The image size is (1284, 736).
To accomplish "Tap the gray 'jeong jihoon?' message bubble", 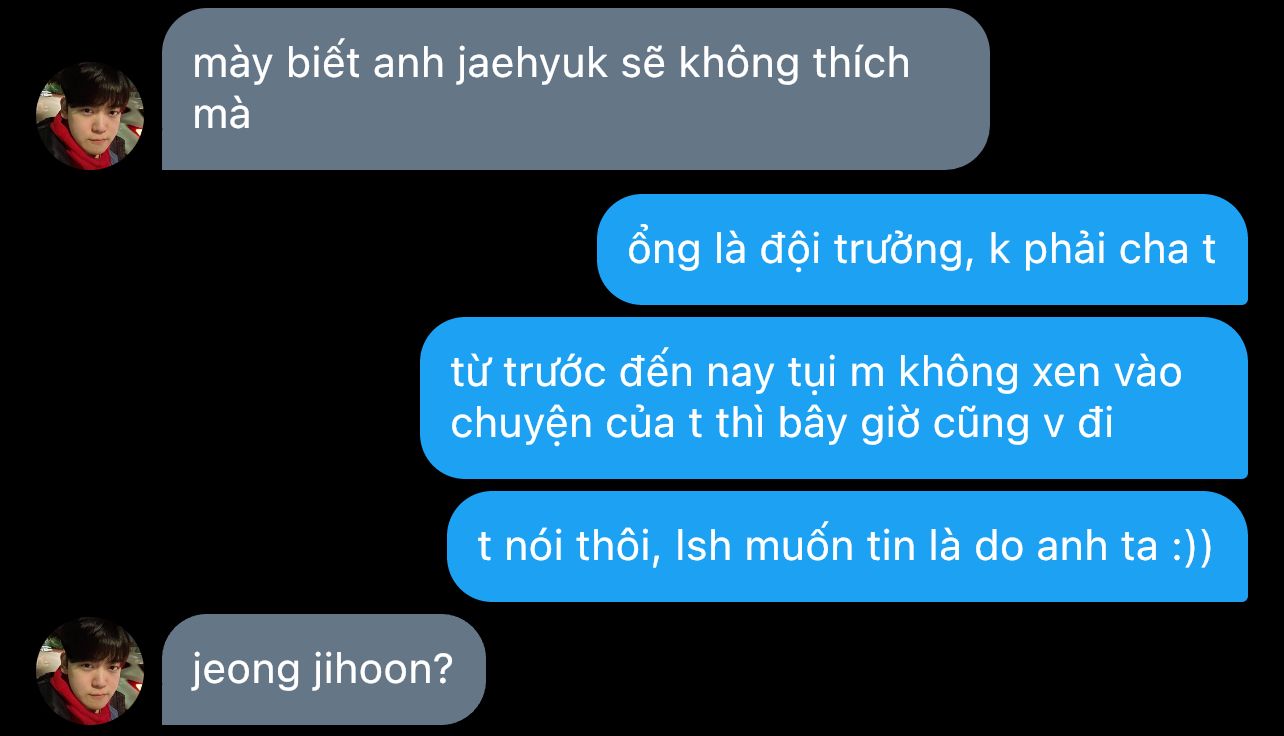I will [323, 669].
